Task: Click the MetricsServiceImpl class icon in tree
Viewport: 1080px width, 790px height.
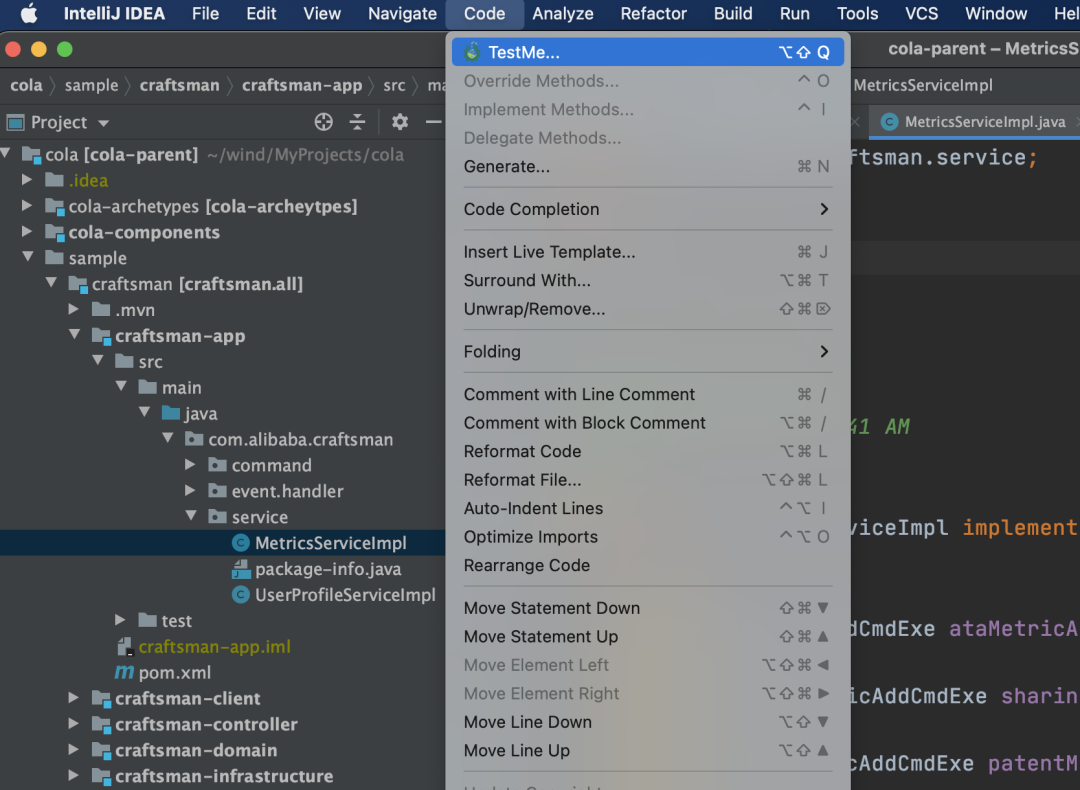Action: point(240,543)
